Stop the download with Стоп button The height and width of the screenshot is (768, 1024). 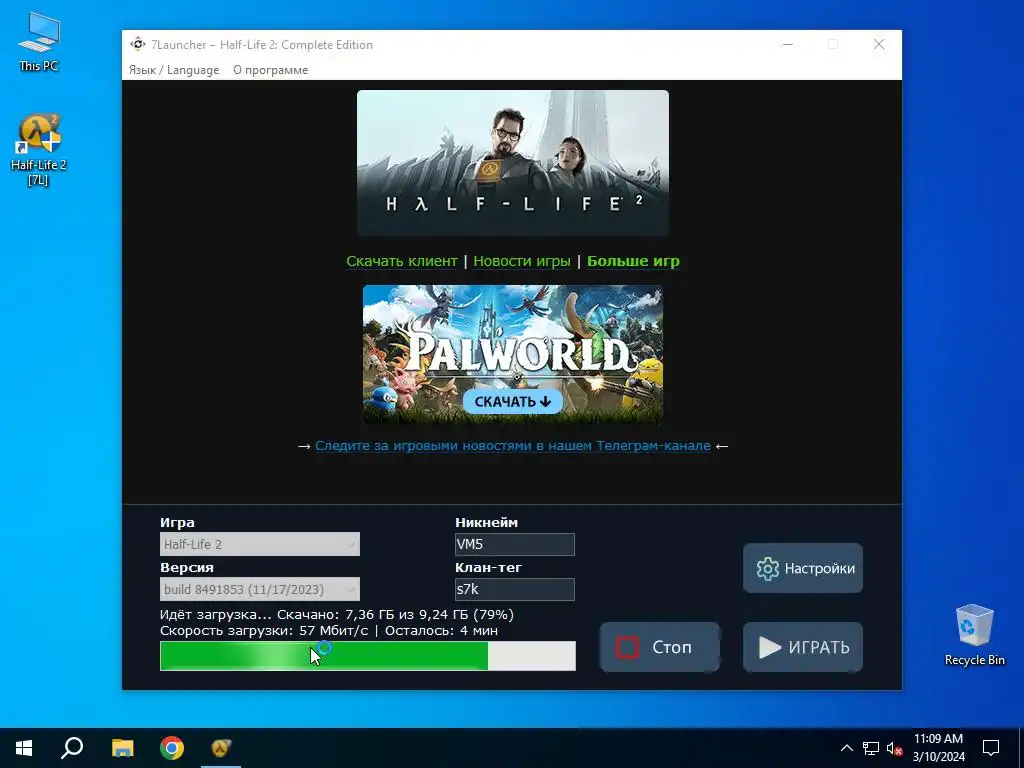660,647
